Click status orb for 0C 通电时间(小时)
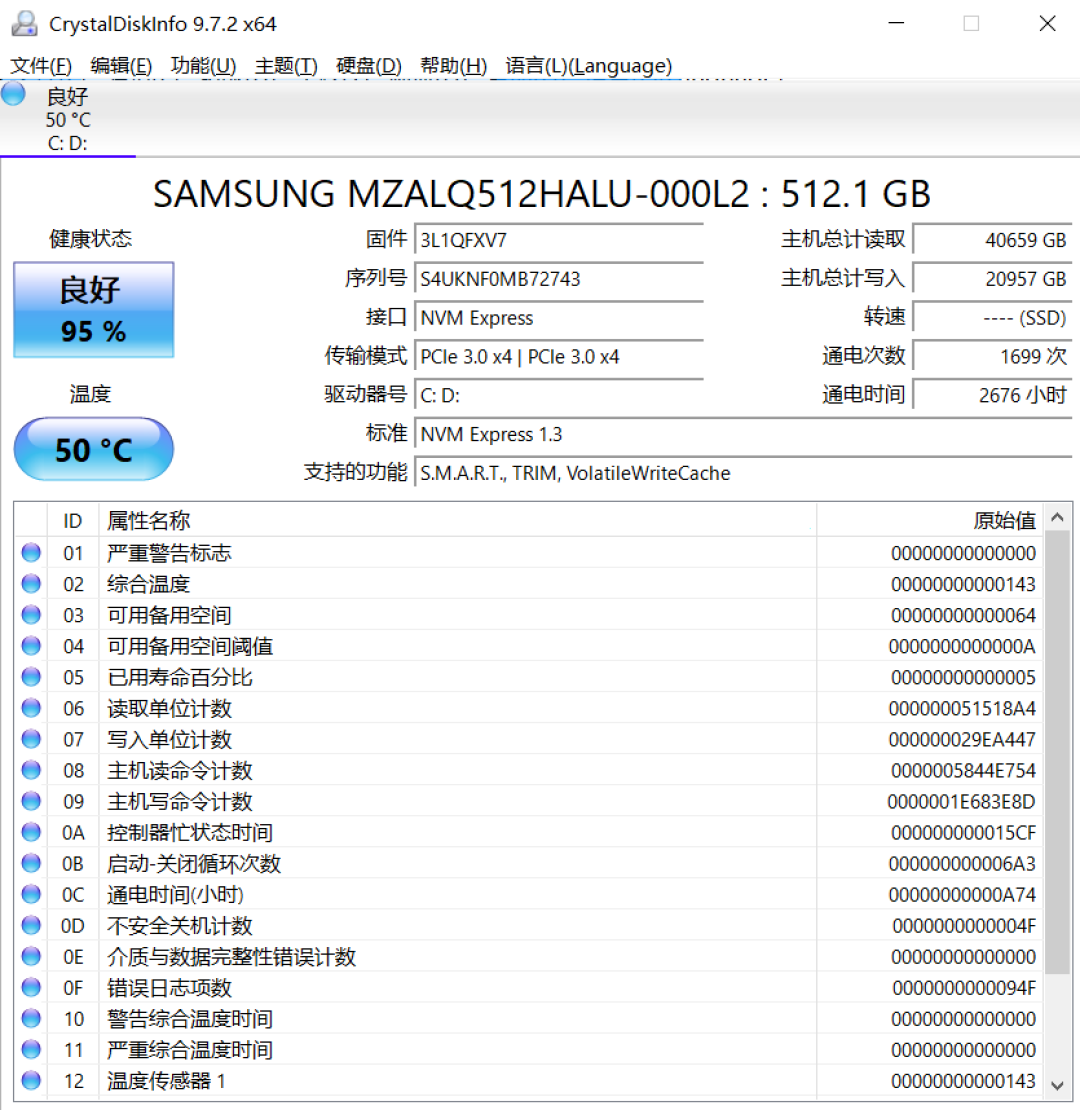This screenshot has height=1110, width=1080. coord(31,894)
